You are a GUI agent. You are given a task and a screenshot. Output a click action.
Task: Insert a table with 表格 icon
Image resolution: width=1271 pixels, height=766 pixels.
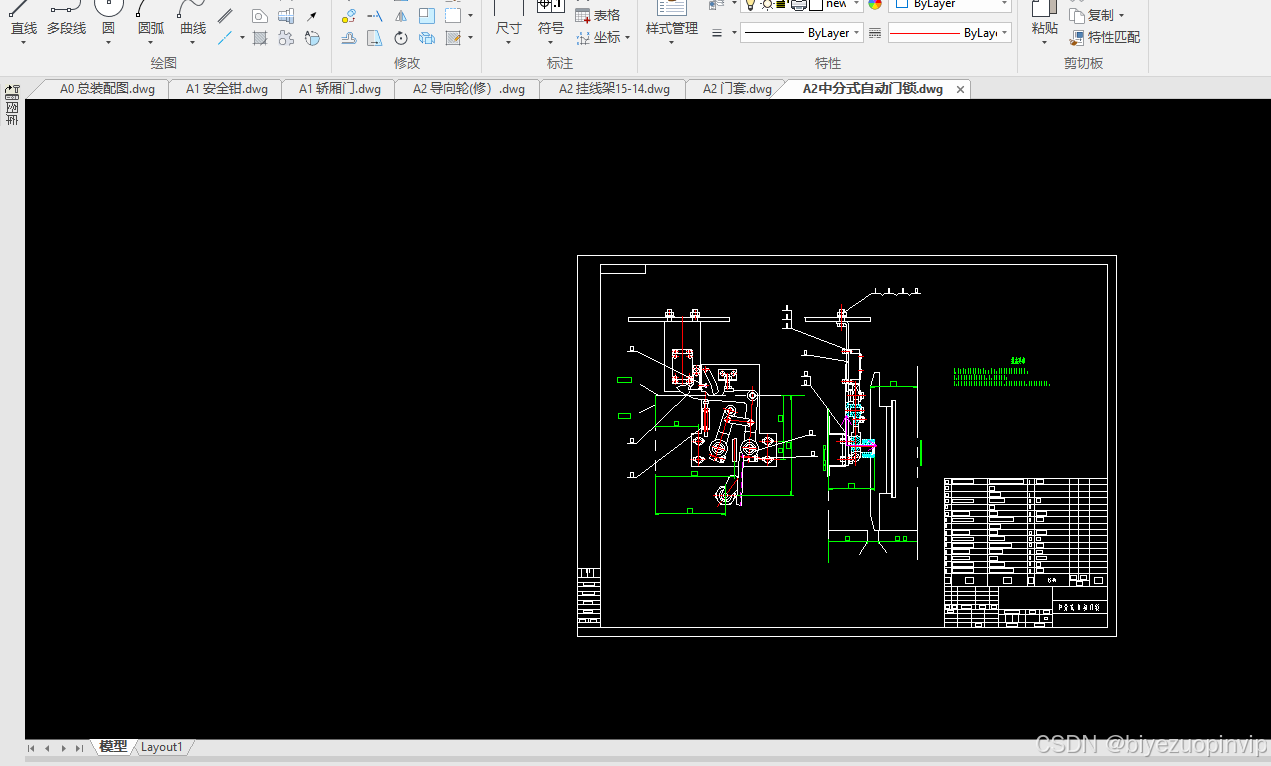click(598, 15)
